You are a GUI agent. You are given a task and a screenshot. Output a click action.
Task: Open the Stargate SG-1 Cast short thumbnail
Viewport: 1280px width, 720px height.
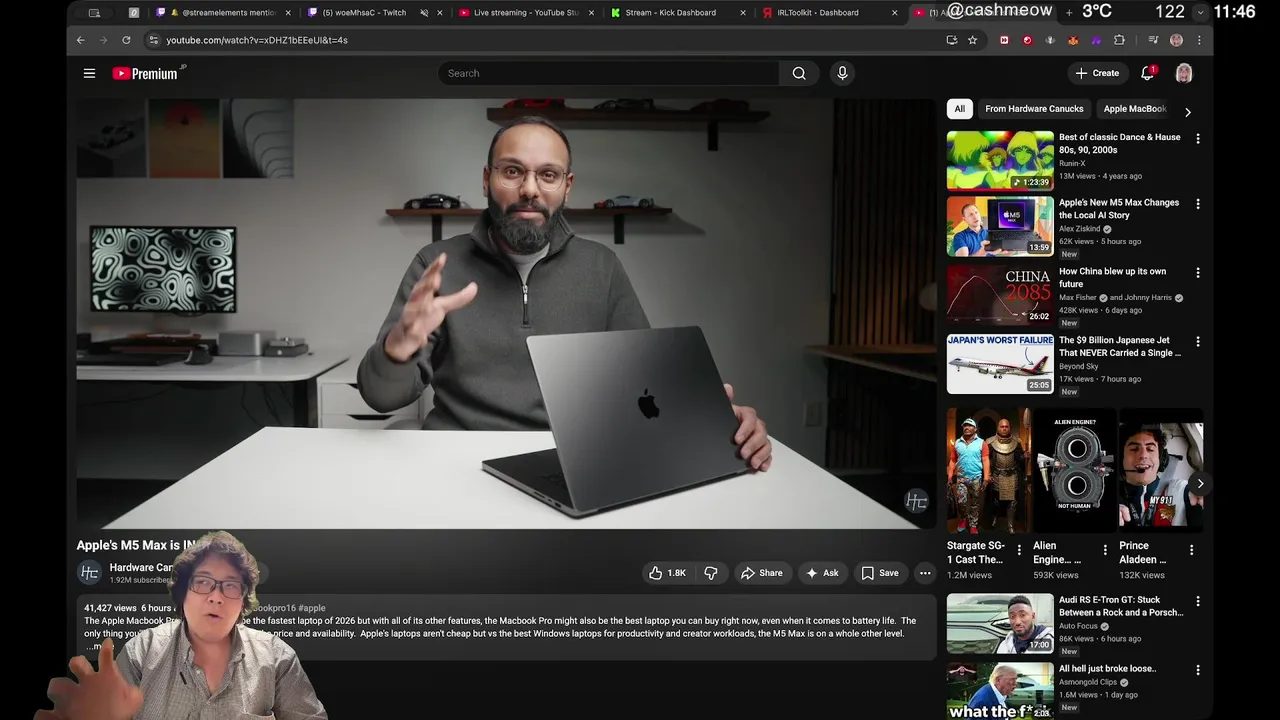pyautogui.click(x=989, y=471)
